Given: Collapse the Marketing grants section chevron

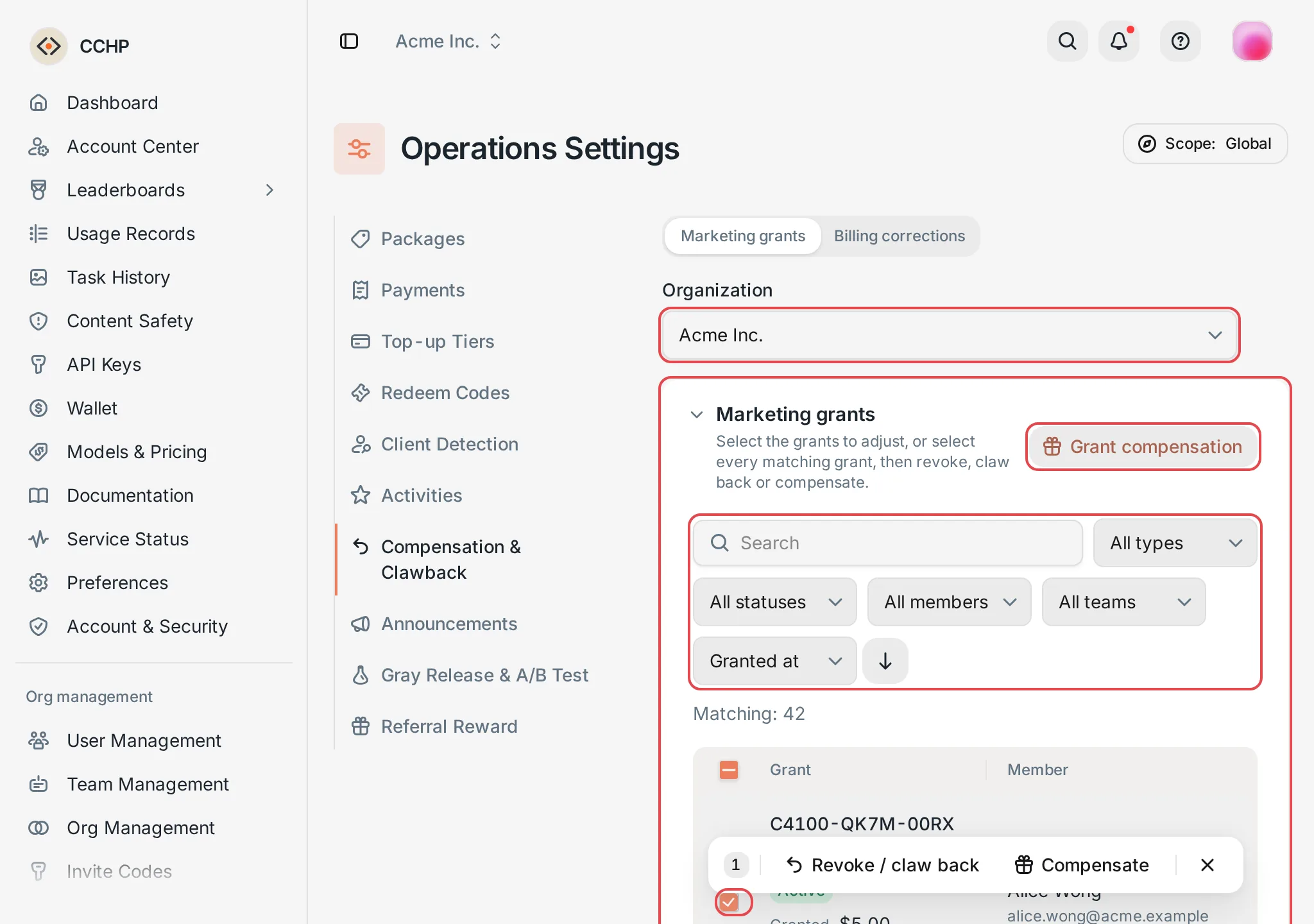Looking at the screenshot, I should point(697,415).
